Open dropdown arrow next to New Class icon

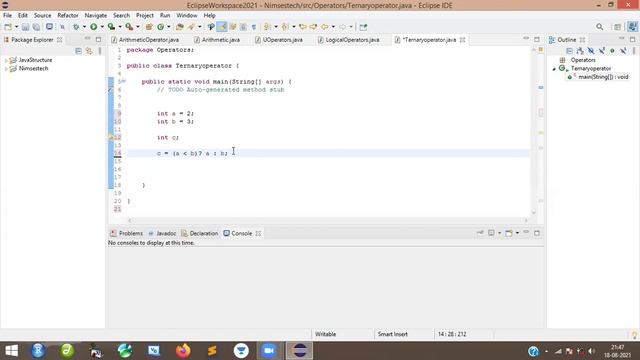click(x=169, y=27)
